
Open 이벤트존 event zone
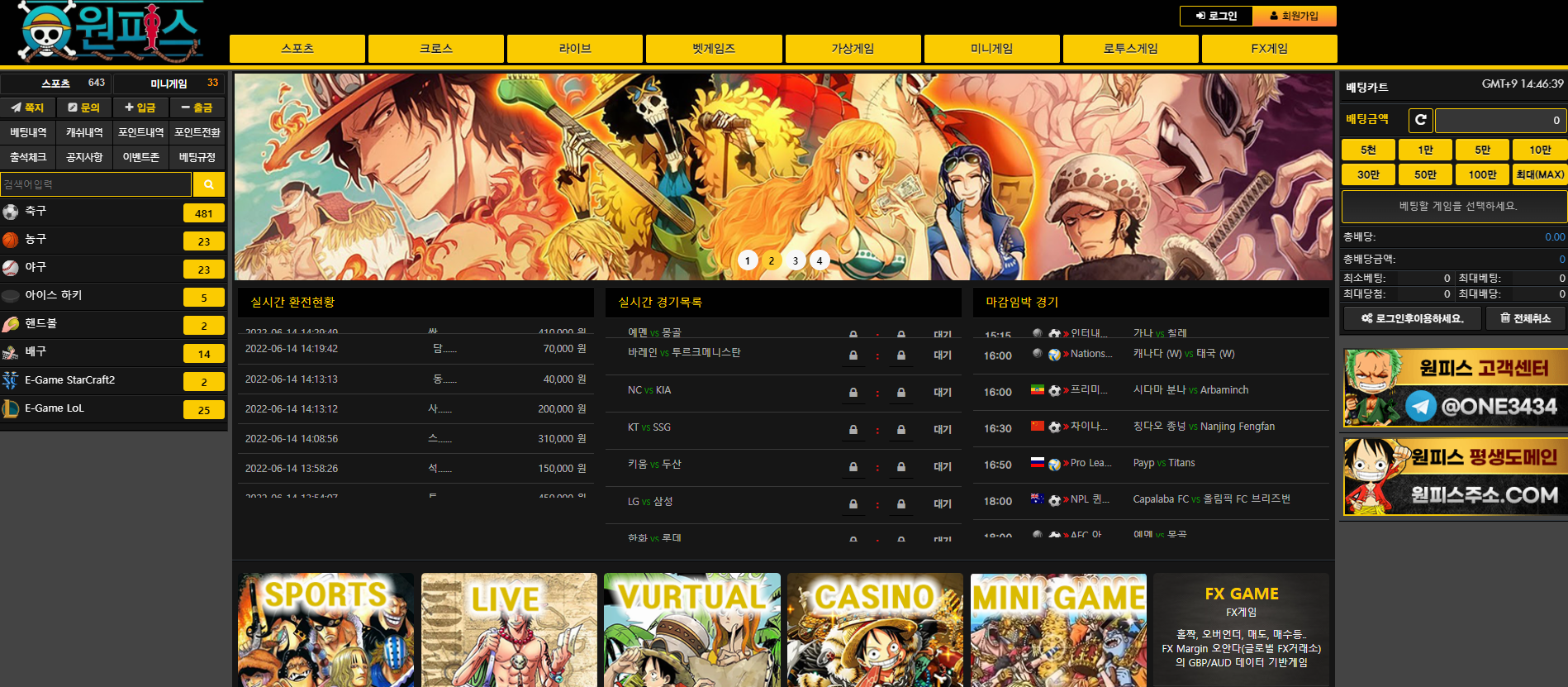pyautogui.click(x=140, y=157)
